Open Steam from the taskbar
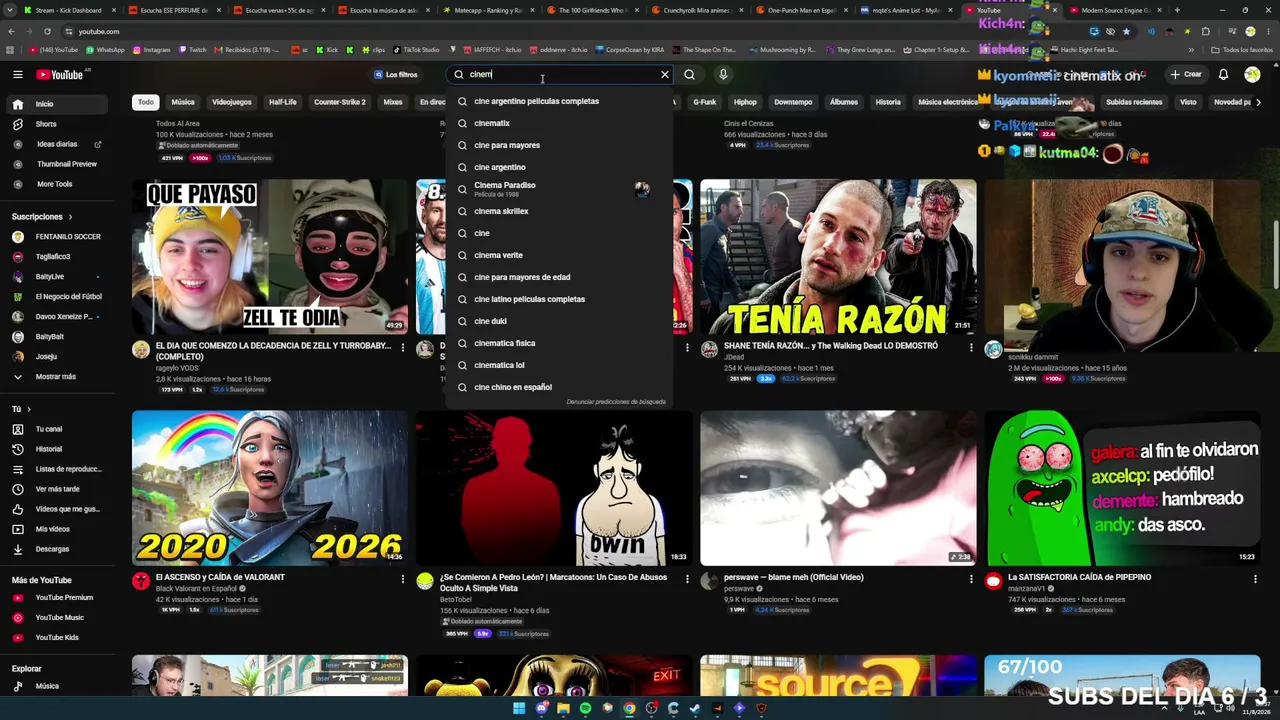 695,709
